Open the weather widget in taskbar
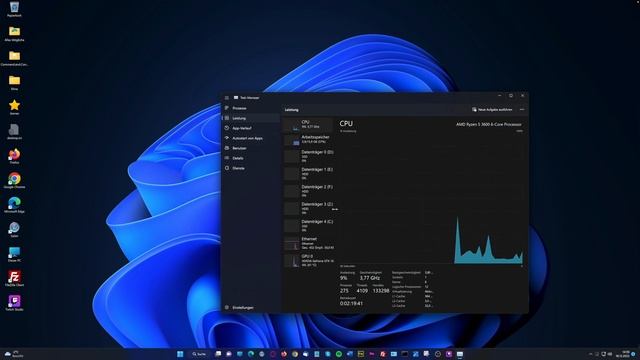The height and width of the screenshot is (360, 640). pyautogui.click(x=14, y=354)
